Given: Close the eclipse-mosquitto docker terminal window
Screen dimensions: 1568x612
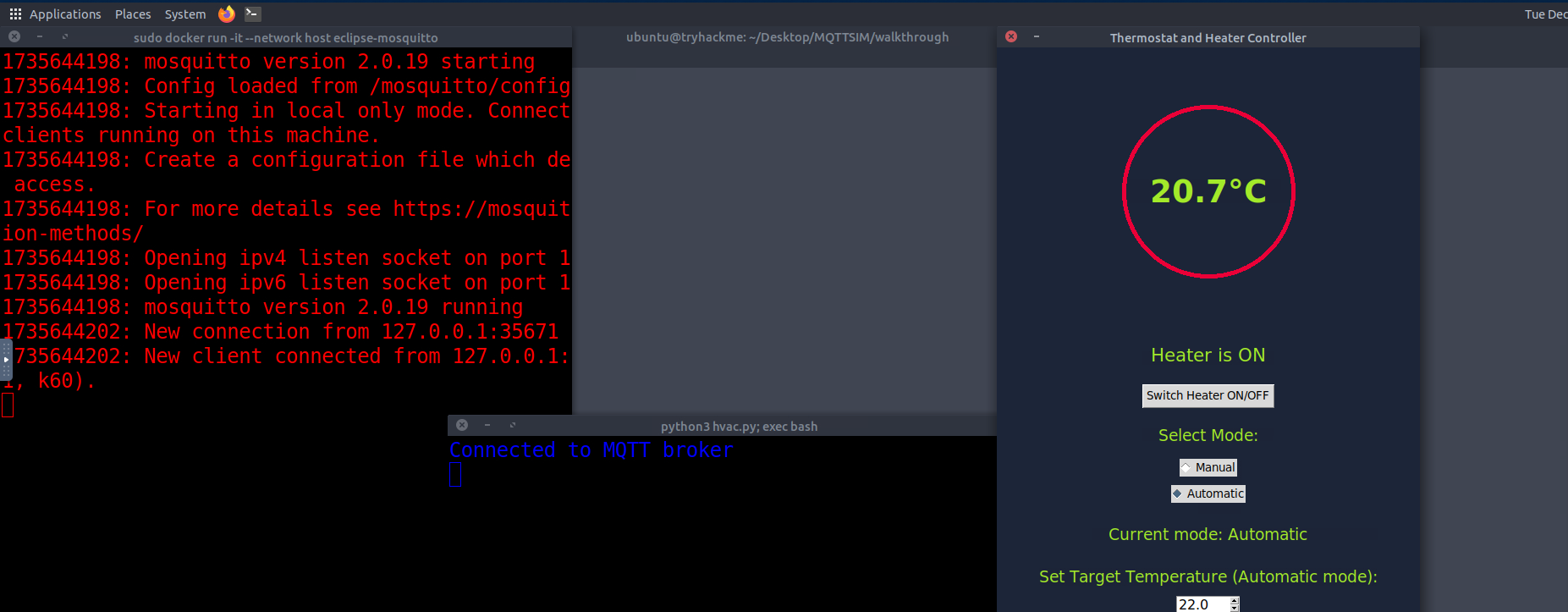Looking at the screenshot, I should pos(14,36).
